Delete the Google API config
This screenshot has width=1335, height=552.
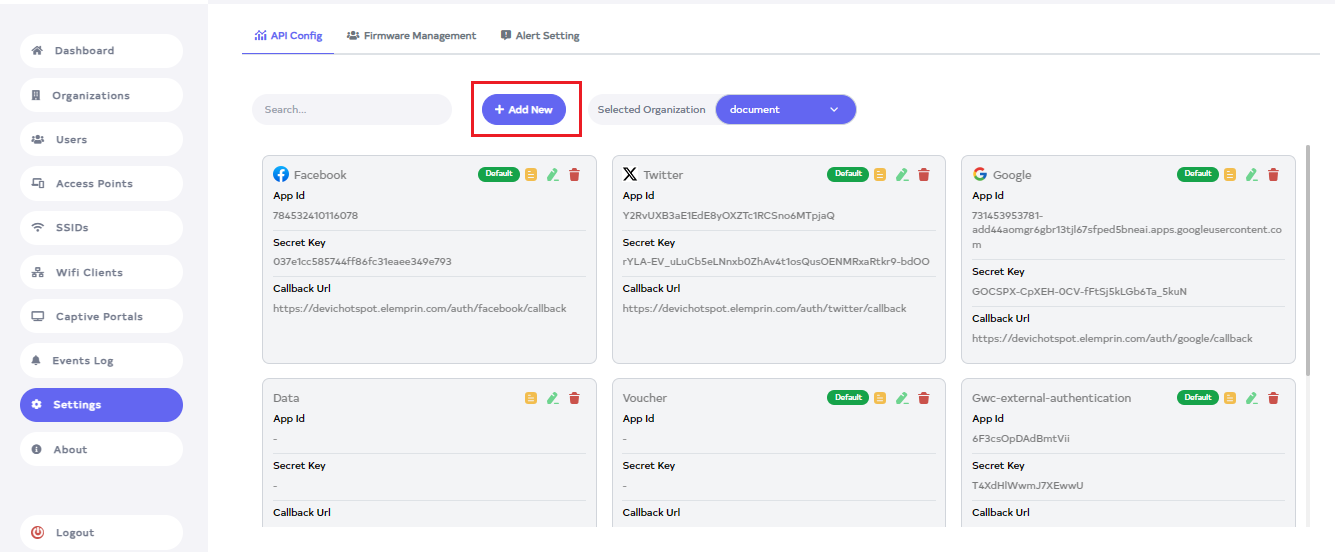(x=1273, y=175)
